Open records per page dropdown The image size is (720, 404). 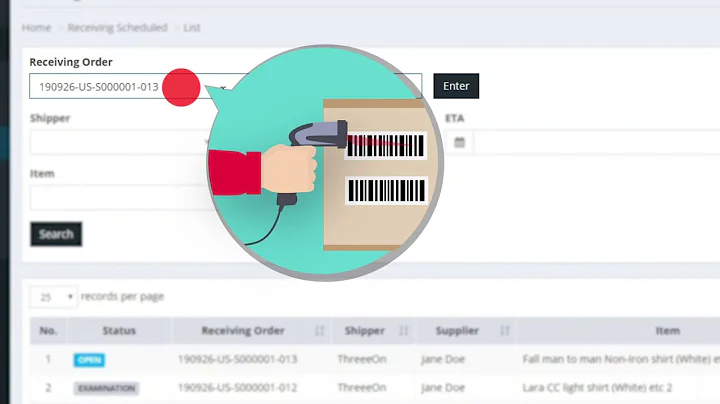point(53,297)
